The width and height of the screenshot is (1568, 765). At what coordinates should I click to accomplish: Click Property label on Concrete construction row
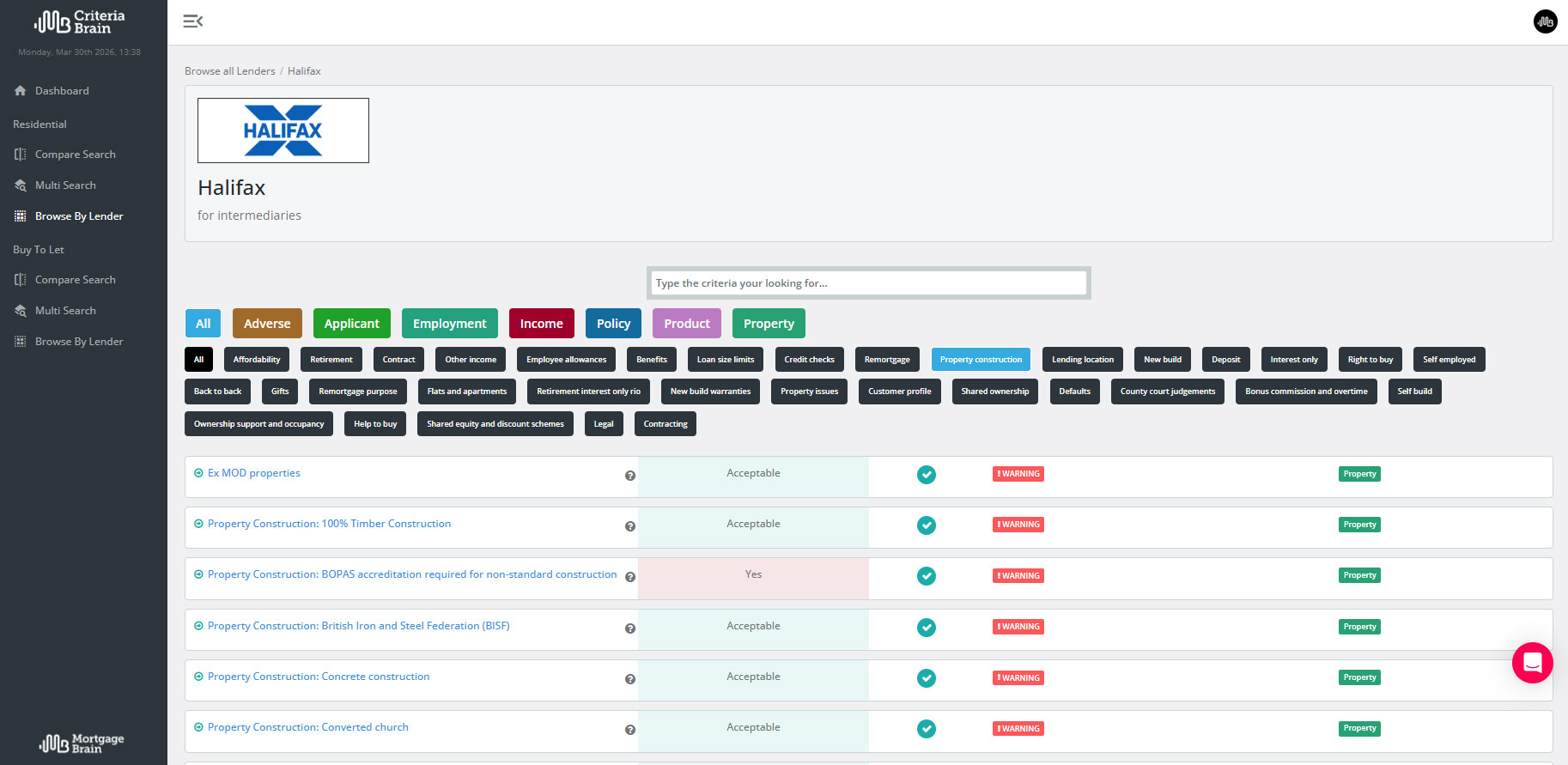(1359, 677)
